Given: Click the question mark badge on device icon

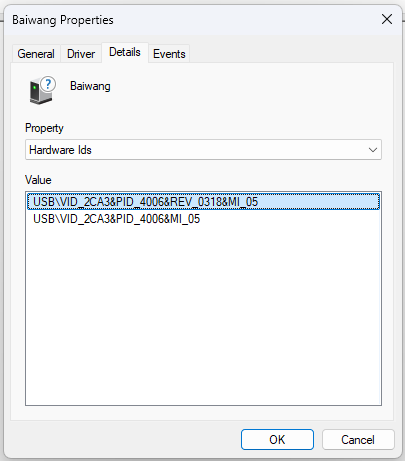Looking at the screenshot, I should [49, 84].
